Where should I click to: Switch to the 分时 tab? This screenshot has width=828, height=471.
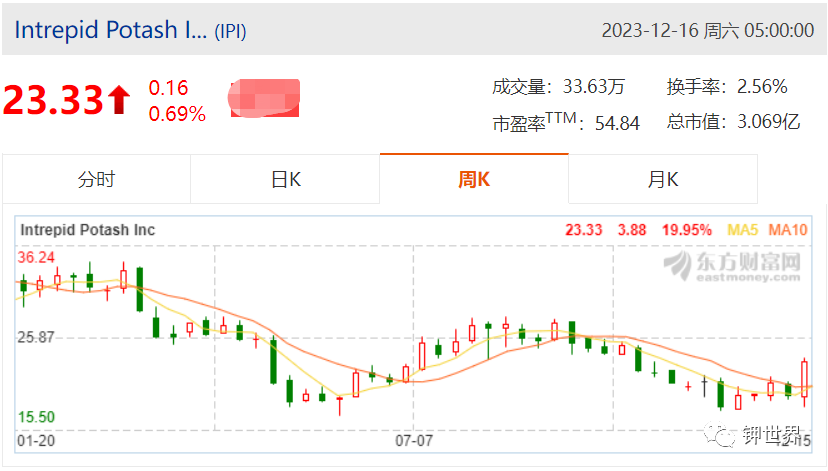coord(96,180)
